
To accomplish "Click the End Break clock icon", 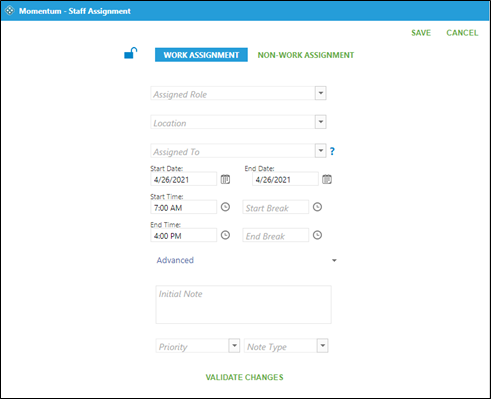I will [x=317, y=235].
